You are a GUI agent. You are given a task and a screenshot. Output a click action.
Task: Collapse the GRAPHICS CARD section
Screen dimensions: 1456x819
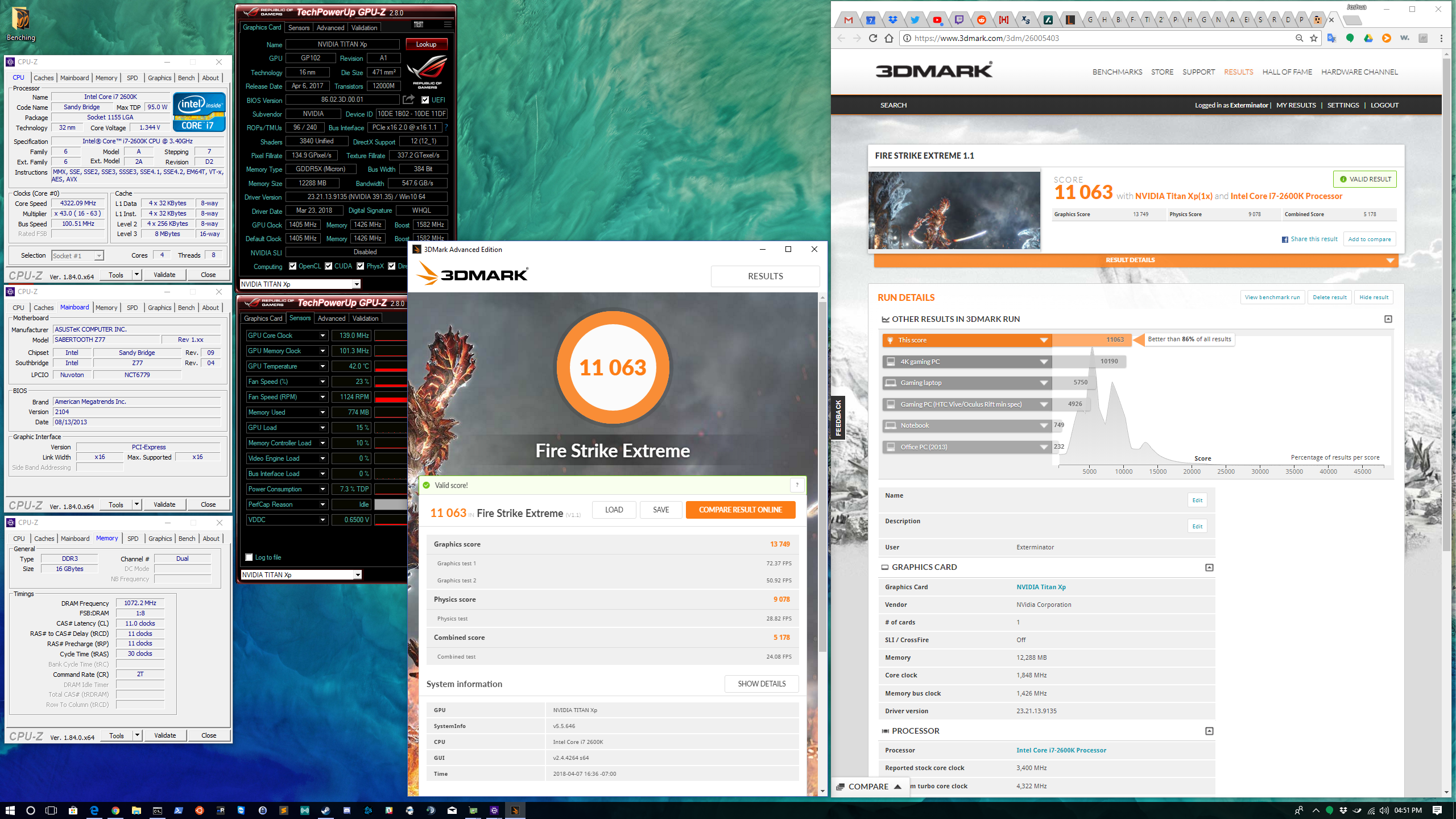coord(1209,568)
